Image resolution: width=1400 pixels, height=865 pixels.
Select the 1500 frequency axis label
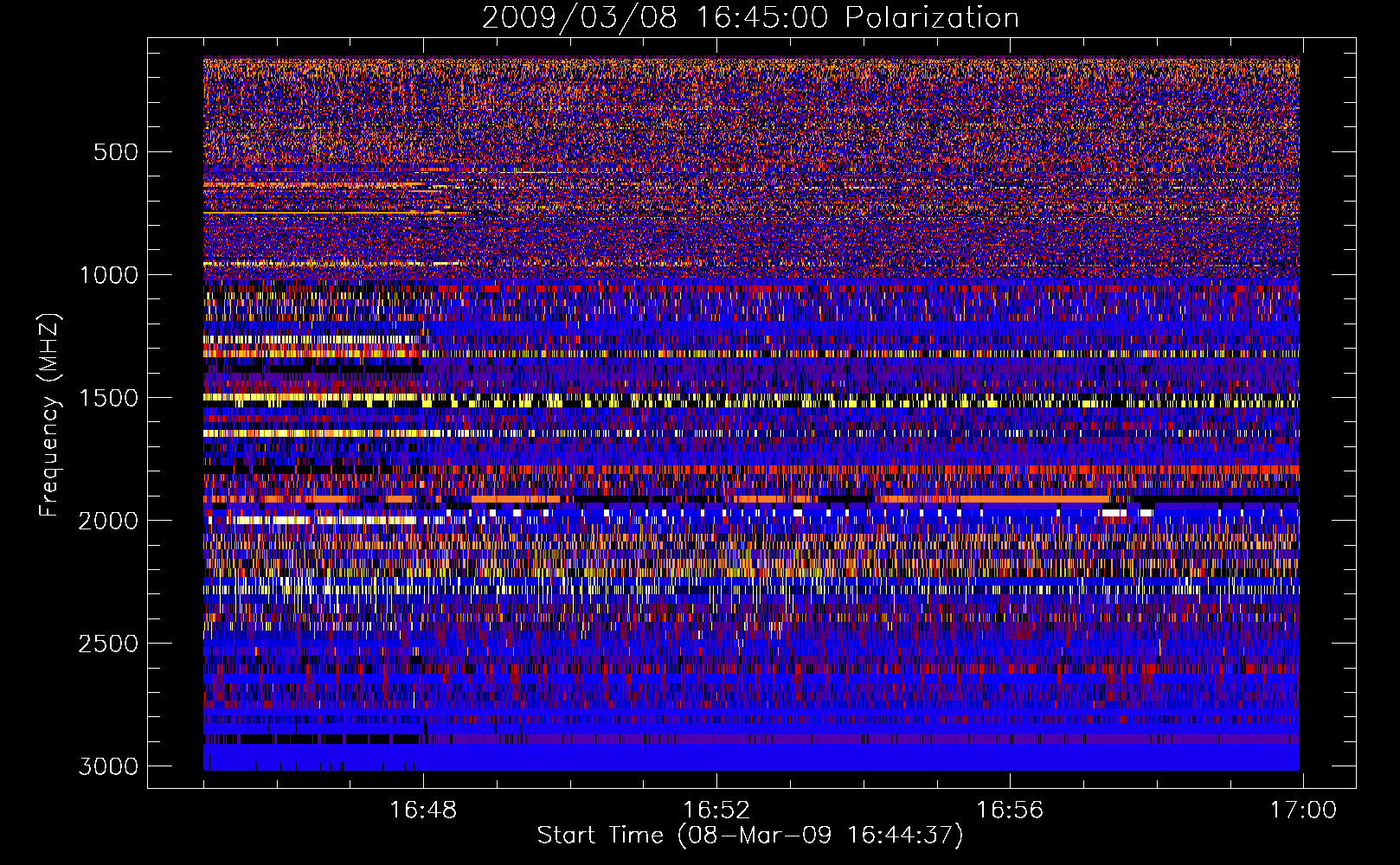coord(108,398)
